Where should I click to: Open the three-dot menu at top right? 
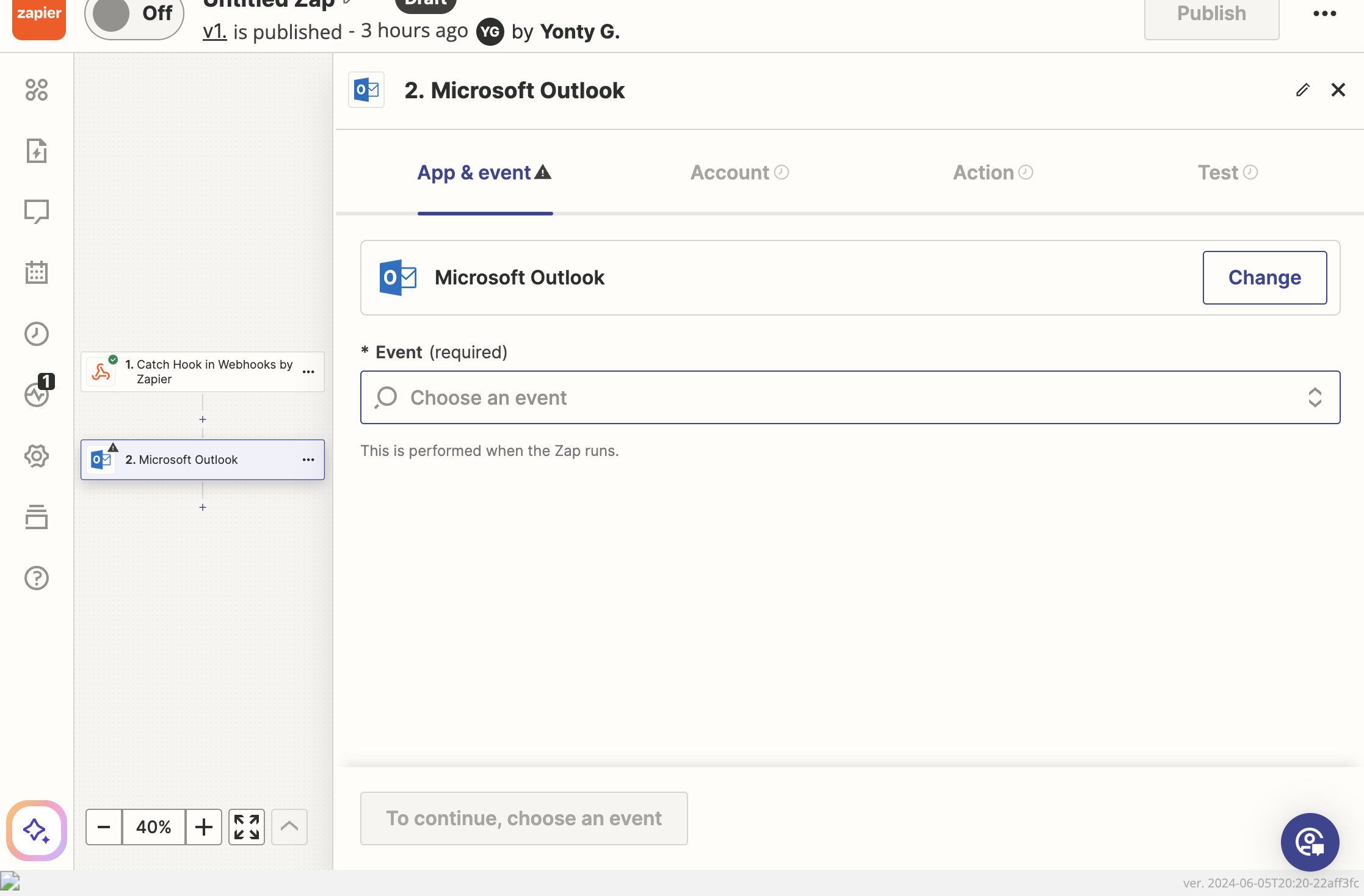pyautogui.click(x=1324, y=13)
